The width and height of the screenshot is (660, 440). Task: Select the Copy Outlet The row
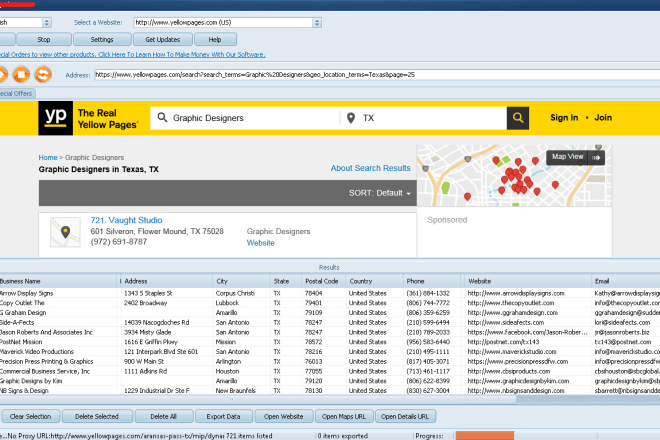[330, 303]
